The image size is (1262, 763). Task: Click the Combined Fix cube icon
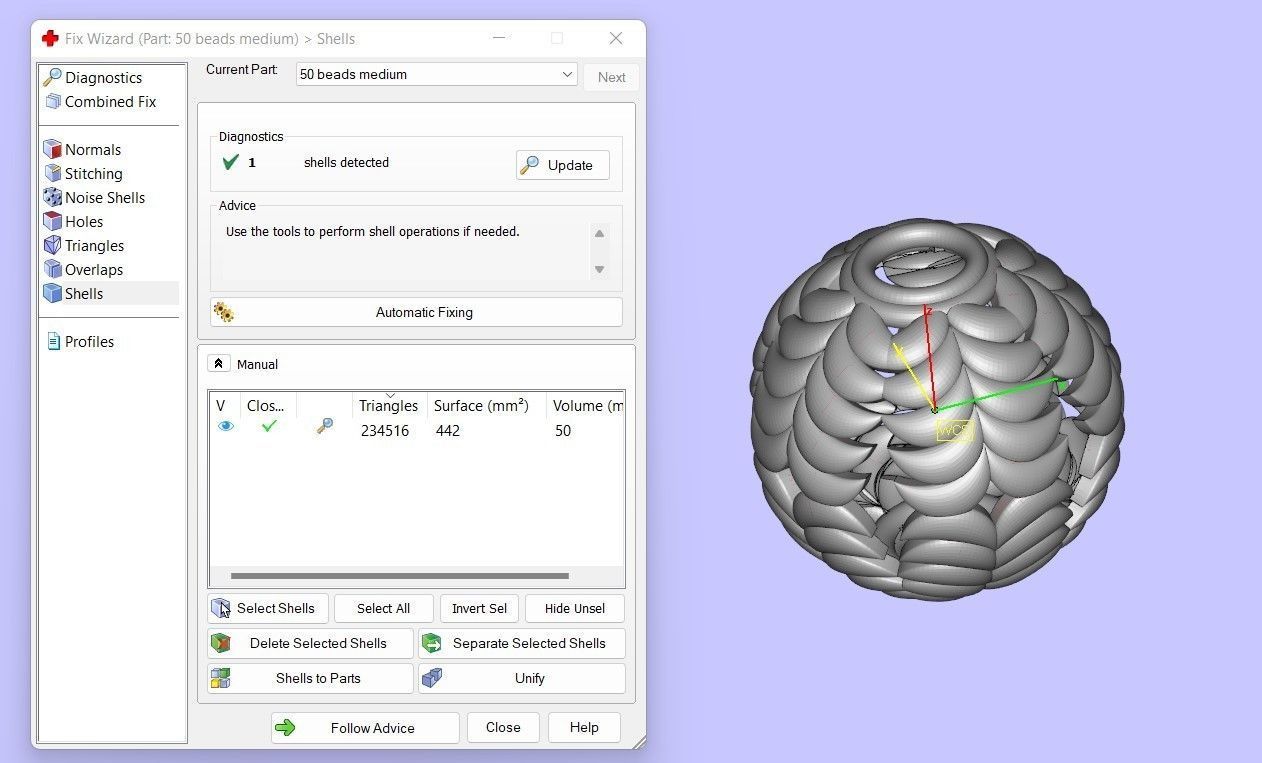click(x=53, y=101)
